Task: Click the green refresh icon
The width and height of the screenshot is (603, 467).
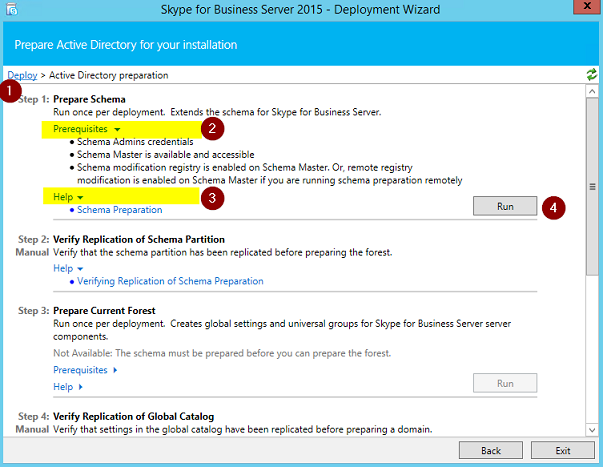Action: (x=591, y=74)
